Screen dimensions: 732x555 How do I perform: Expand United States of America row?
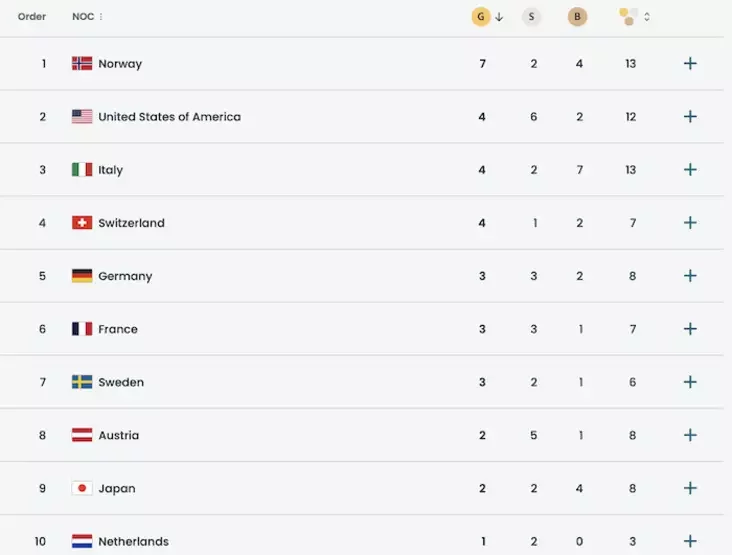pyautogui.click(x=690, y=117)
